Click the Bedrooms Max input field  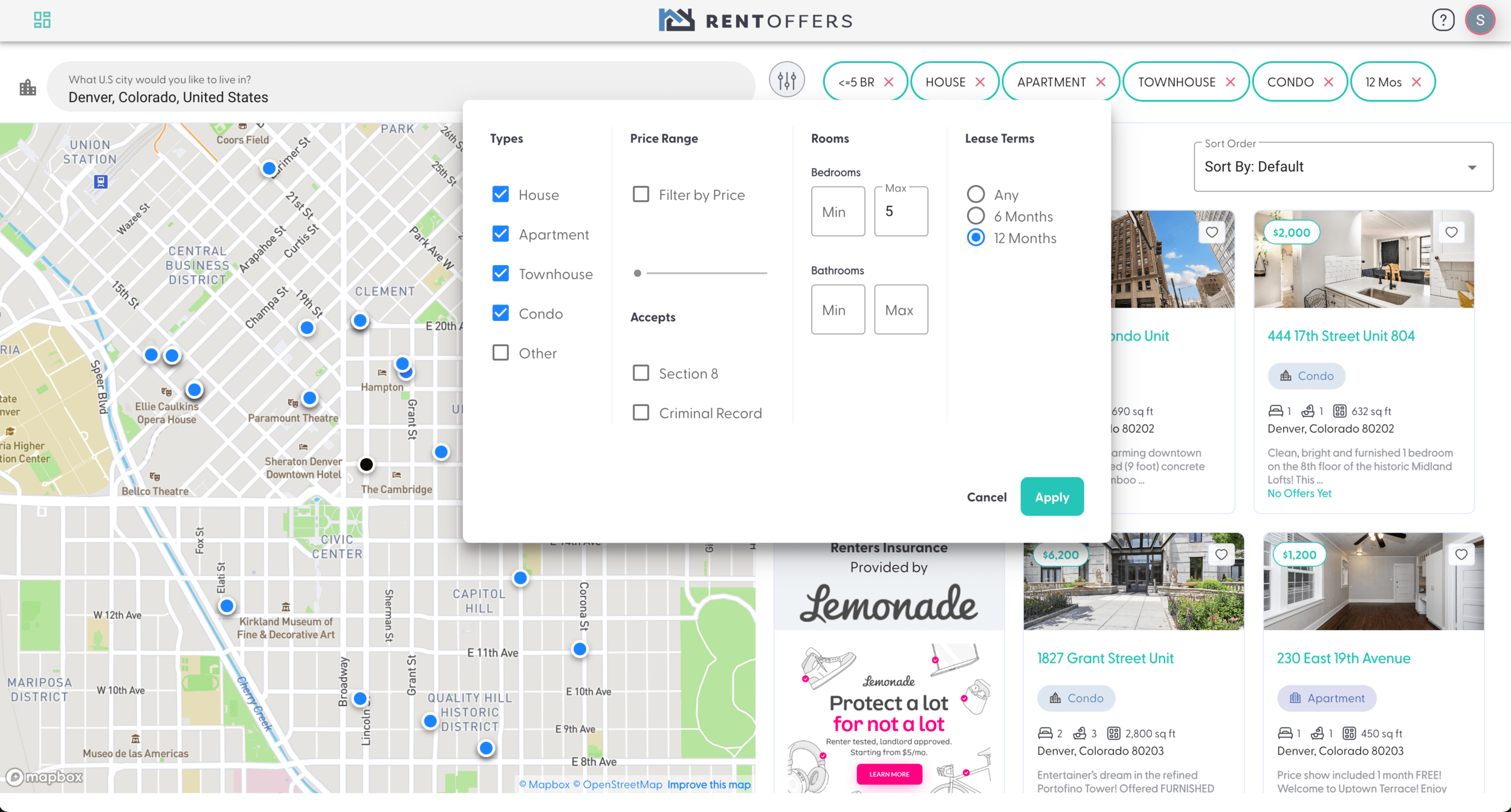(x=901, y=211)
